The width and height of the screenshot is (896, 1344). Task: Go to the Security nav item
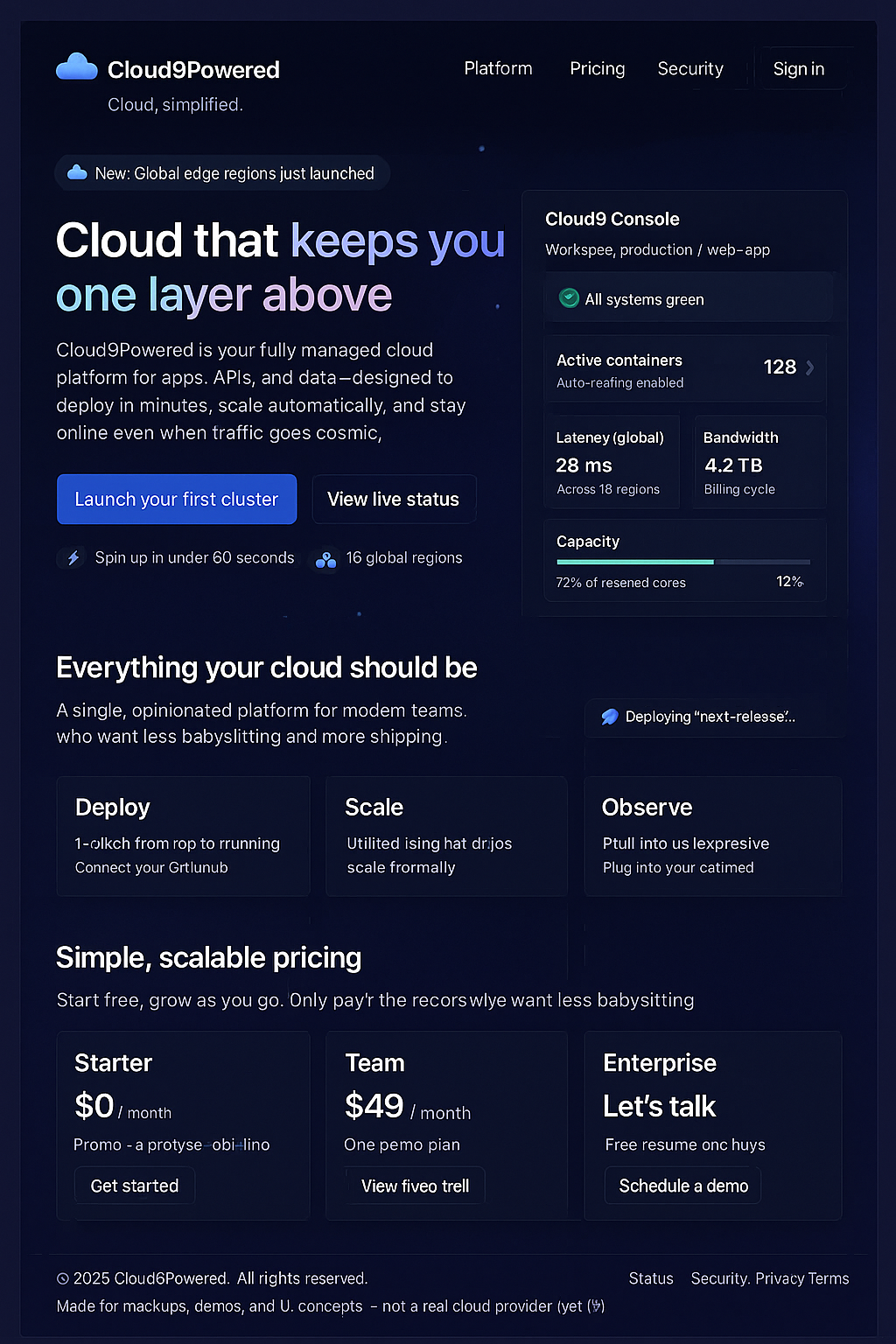690,68
